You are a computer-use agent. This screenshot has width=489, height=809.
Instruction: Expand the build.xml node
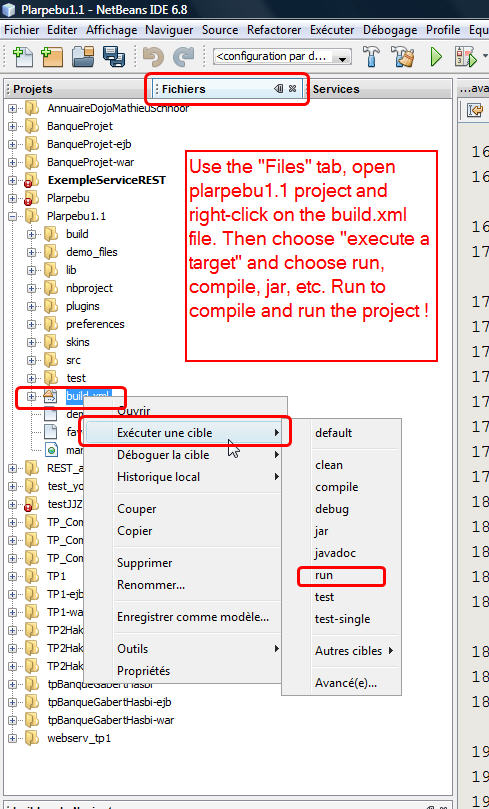(31, 396)
